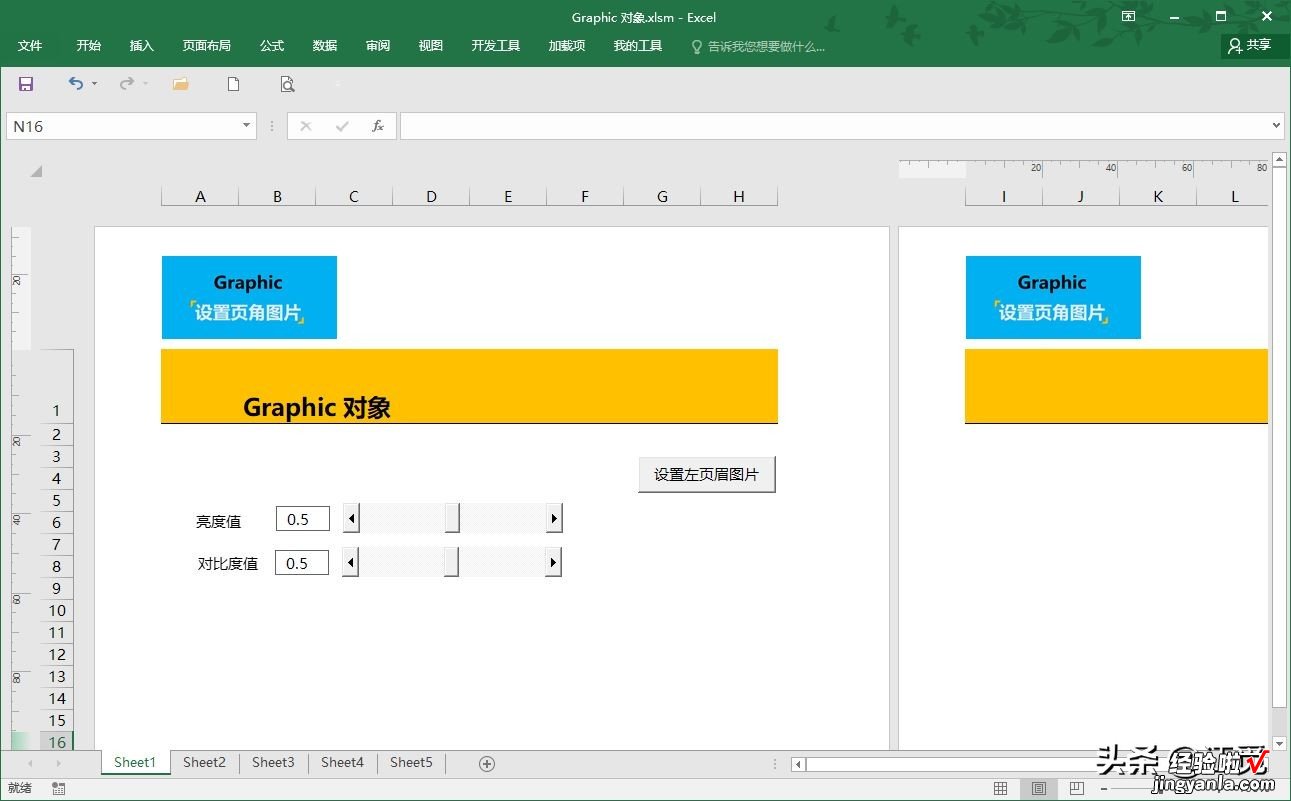Image resolution: width=1291 pixels, height=801 pixels.
Task: Click the Enter checkmark in formula bar
Action: [342, 126]
